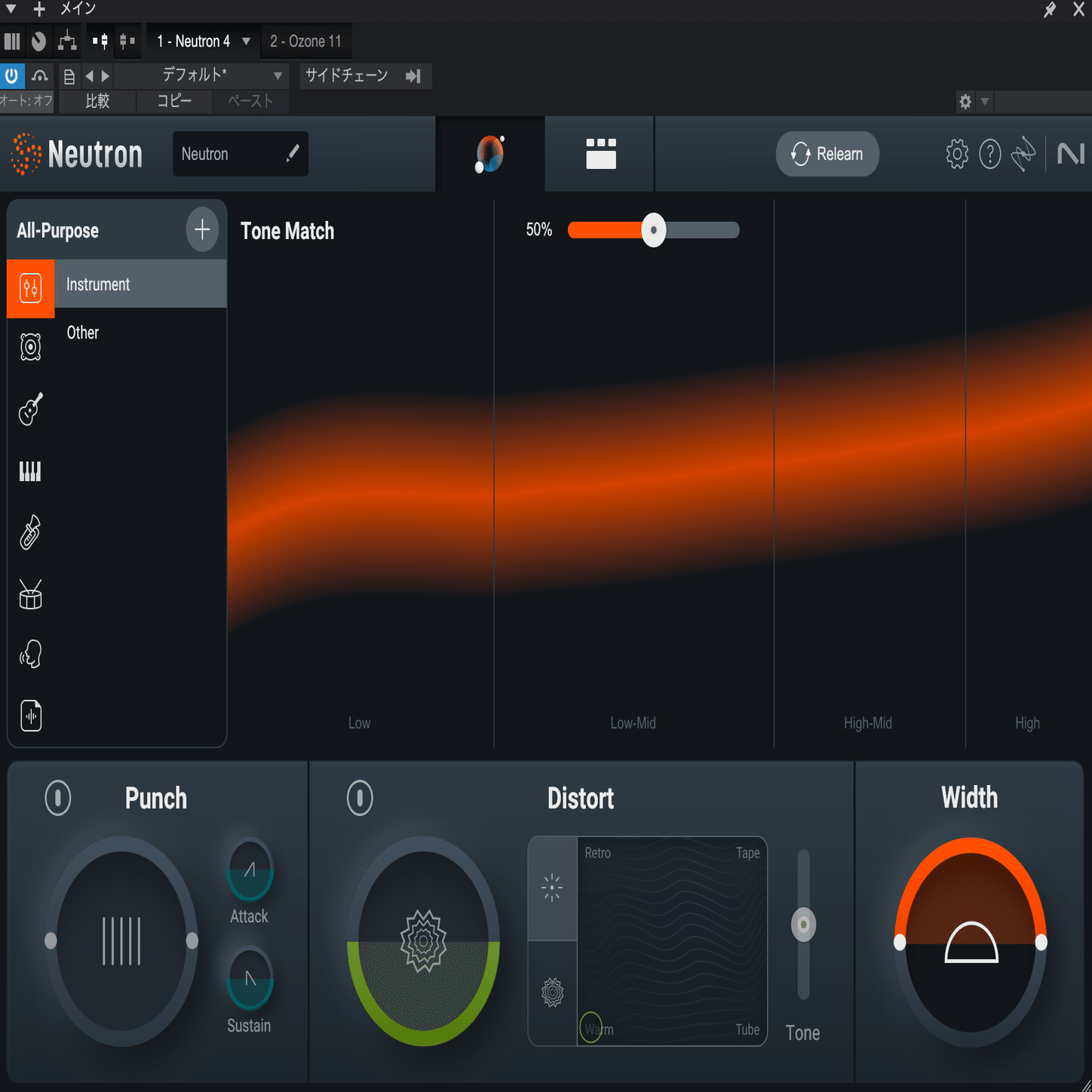This screenshot has width=1092, height=1092.
Task: Pin the plugin window
Action: point(1050,9)
